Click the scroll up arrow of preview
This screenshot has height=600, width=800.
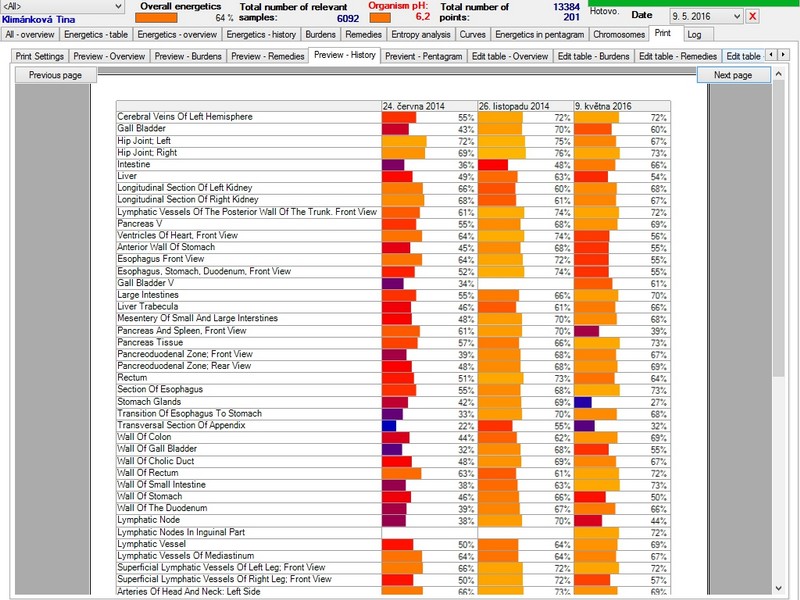[x=779, y=74]
